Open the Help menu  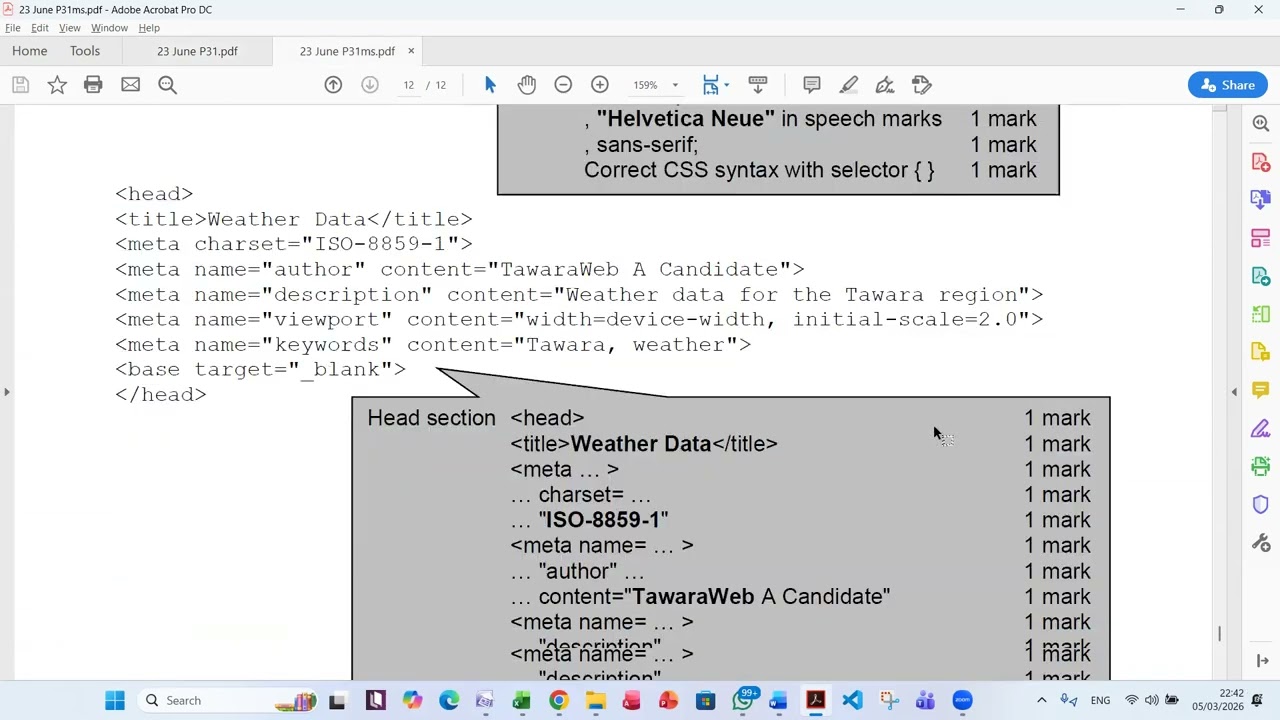click(149, 28)
